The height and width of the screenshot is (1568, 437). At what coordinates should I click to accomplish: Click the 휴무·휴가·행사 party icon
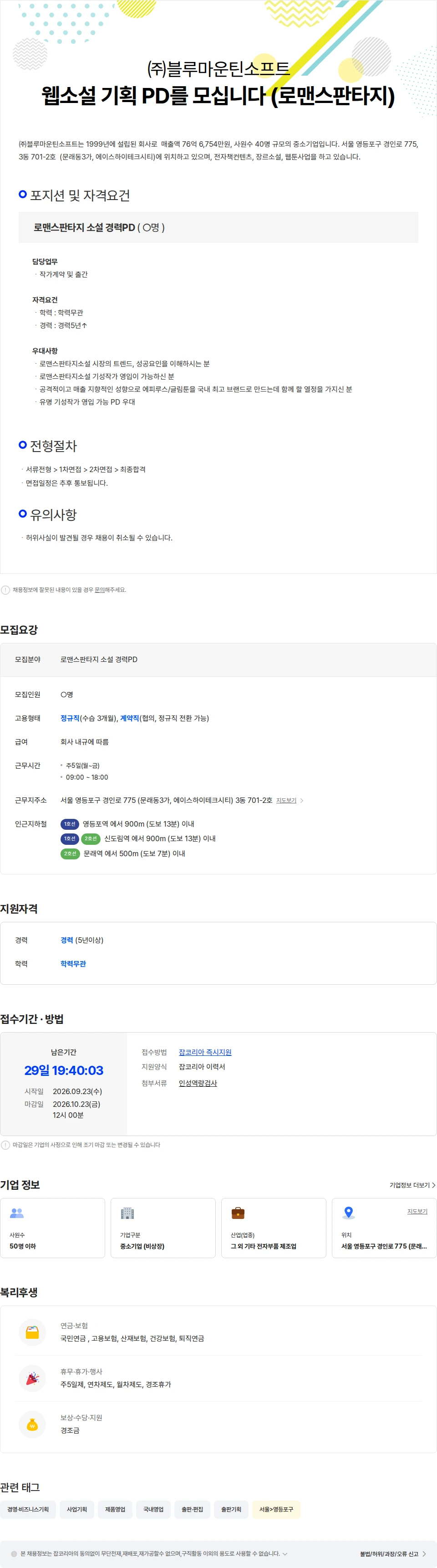click(x=33, y=1378)
